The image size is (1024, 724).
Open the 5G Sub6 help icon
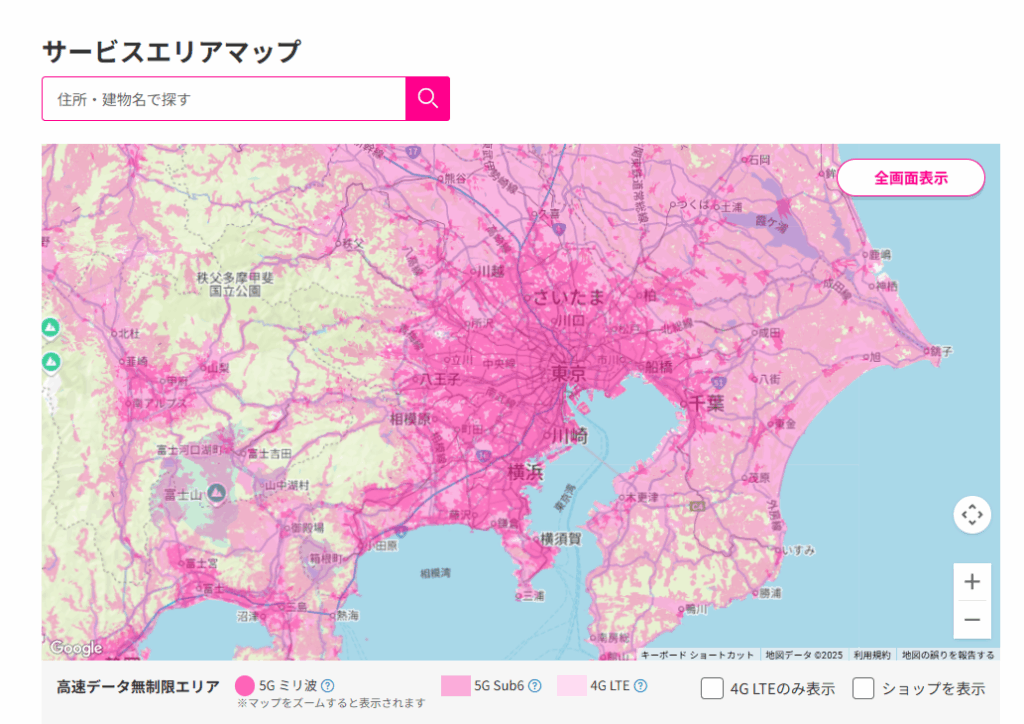point(536,686)
